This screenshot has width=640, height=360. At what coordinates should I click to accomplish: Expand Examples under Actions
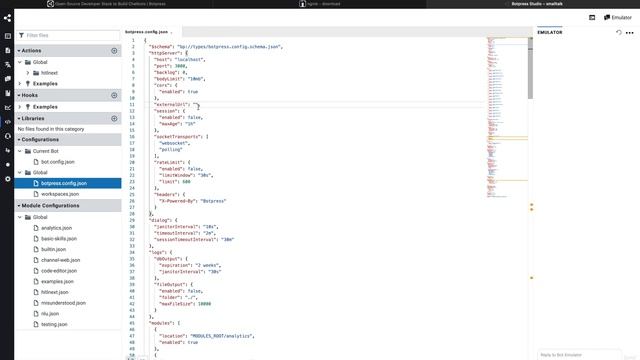(x=20, y=84)
